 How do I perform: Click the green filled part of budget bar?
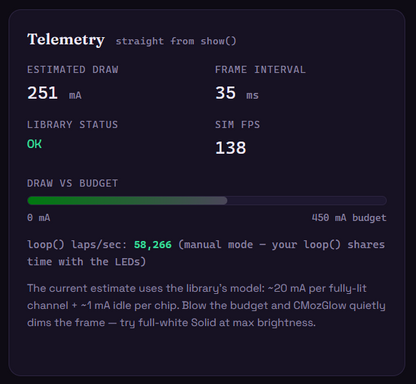point(127,201)
